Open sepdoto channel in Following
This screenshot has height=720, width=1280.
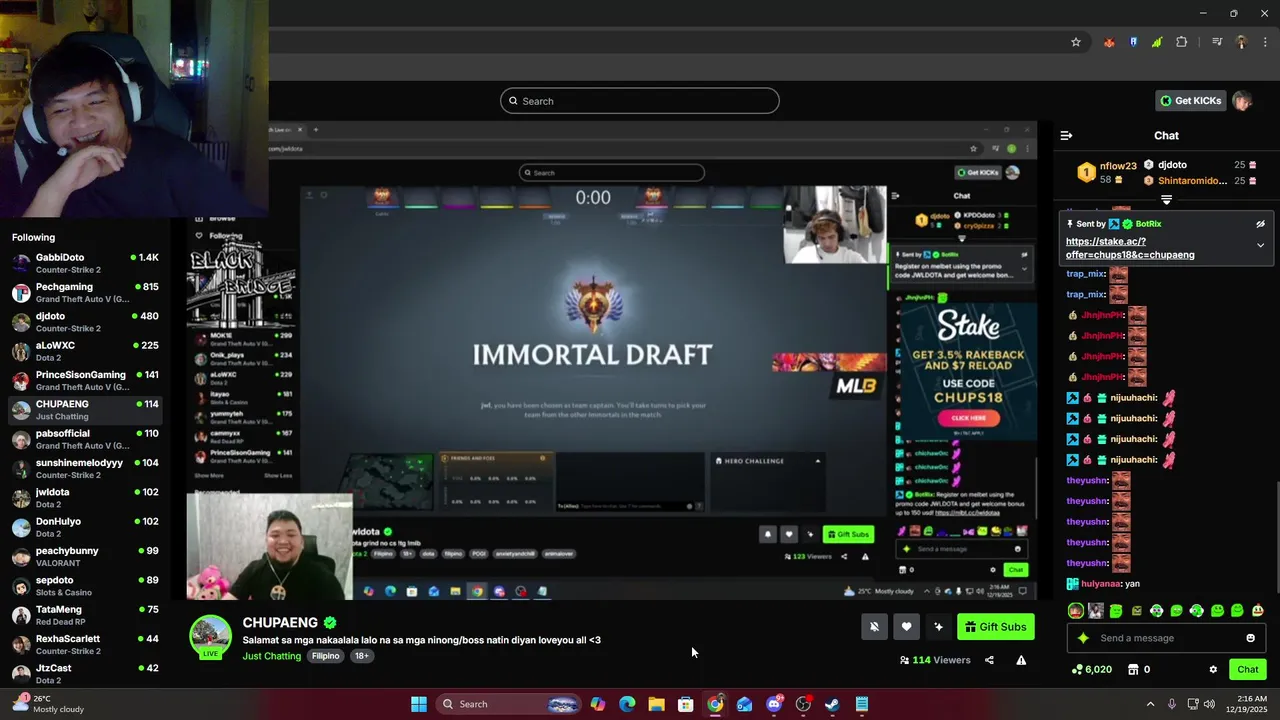pyautogui.click(x=86, y=586)
